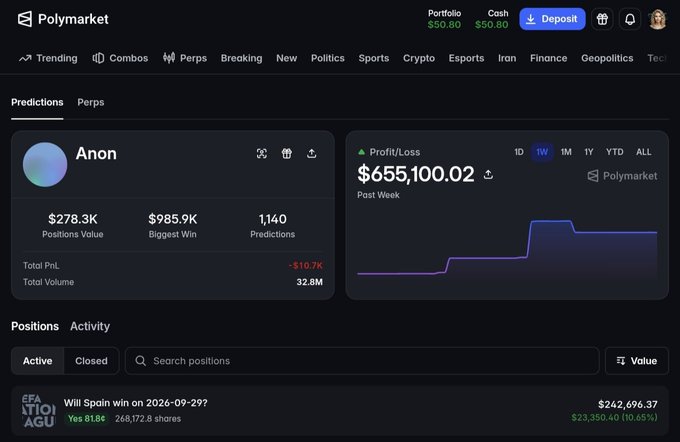The image size is (680, 442).
Task: Go to the Politics category
Action: coord(327,58)
